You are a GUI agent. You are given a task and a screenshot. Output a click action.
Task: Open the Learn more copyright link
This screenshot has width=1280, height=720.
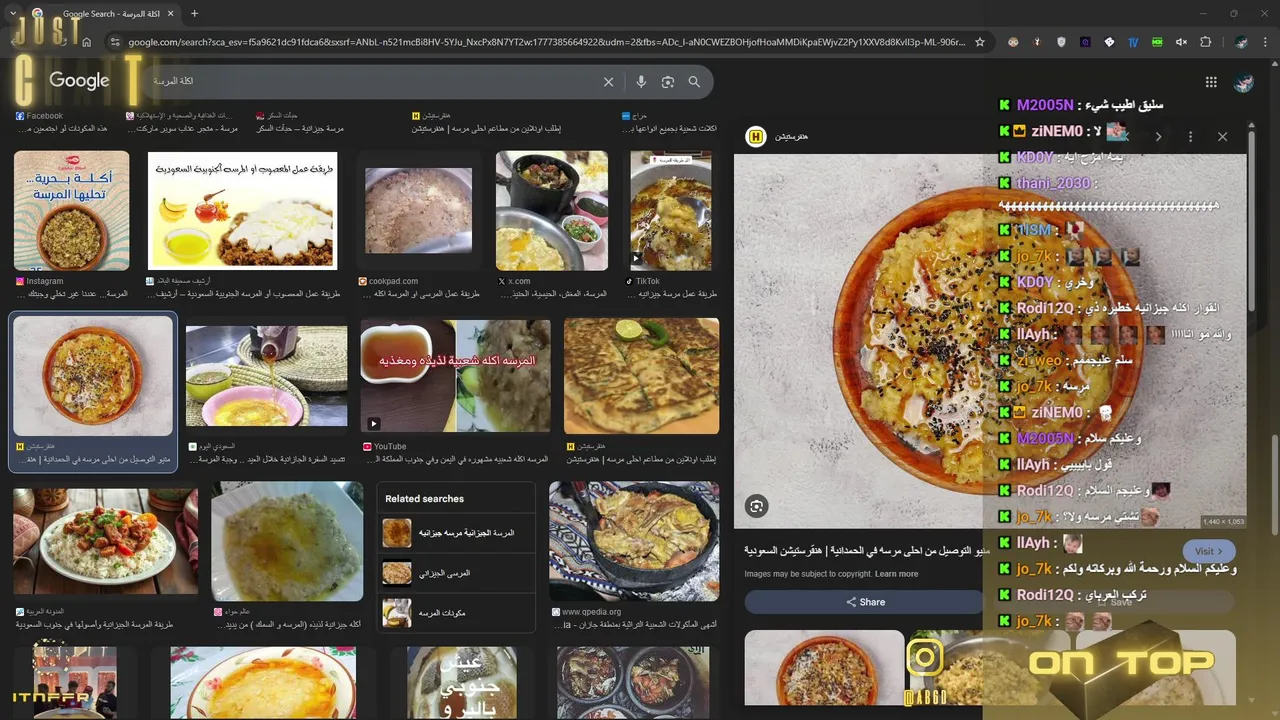coord(896,574)
